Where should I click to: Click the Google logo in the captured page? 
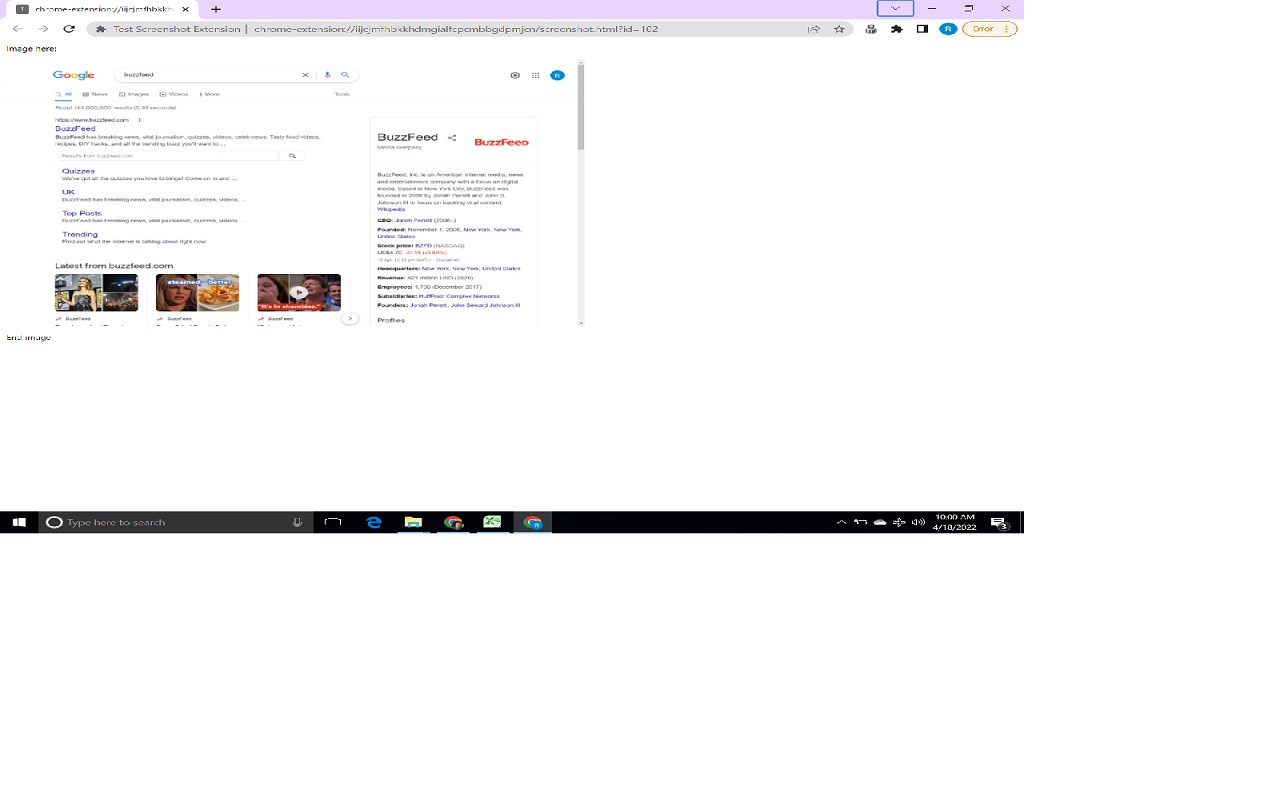click(73, 75)
